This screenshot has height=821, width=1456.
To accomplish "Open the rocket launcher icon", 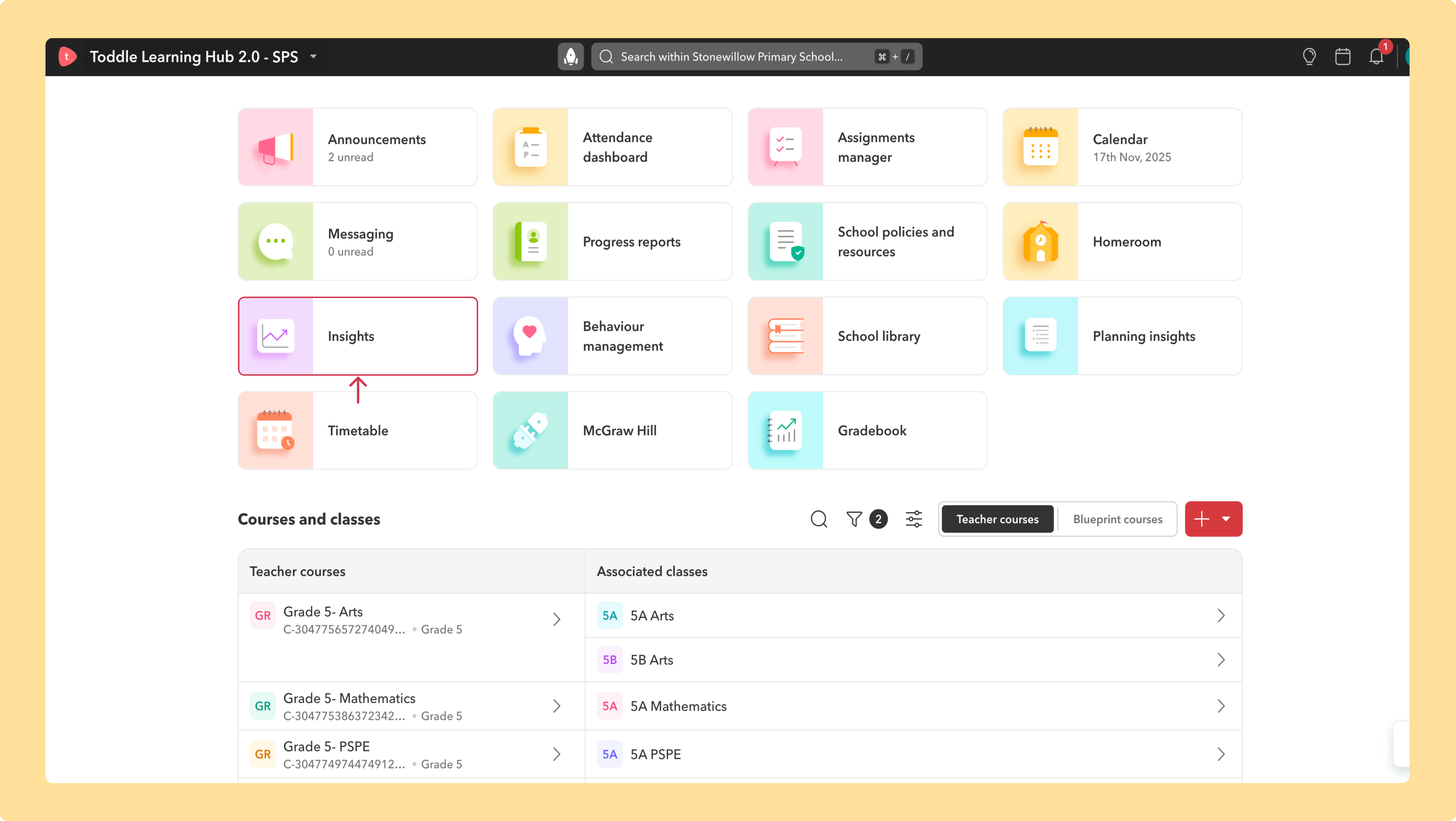I will pos(571,57).
